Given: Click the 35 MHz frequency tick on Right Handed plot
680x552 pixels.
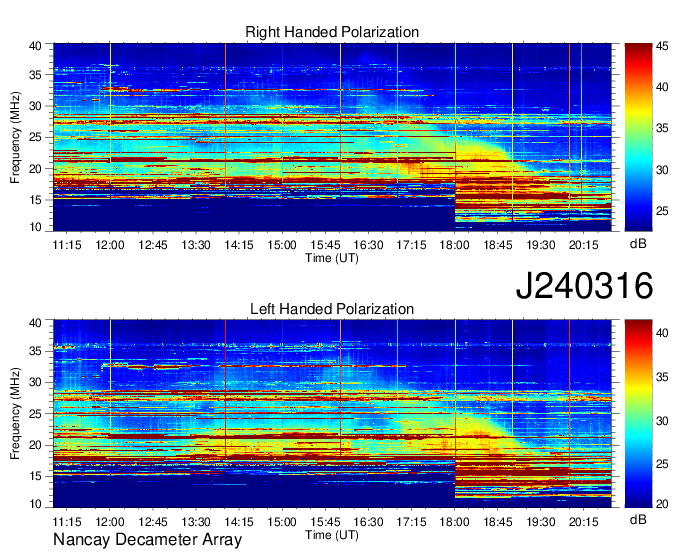Looking at the screenshot, I should pos(35,75).
